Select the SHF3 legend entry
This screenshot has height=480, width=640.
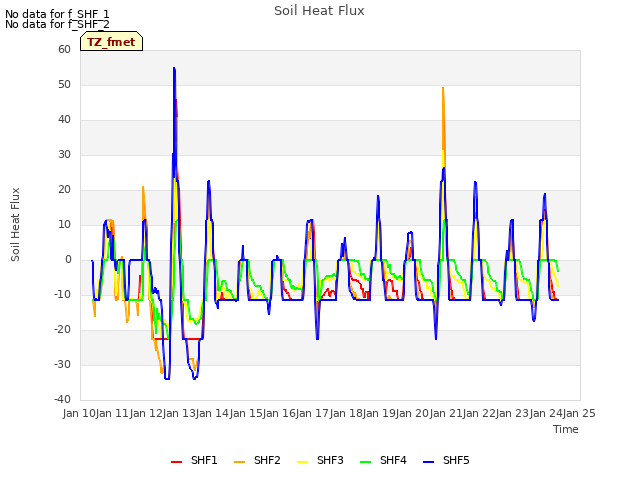pos(320,460)
